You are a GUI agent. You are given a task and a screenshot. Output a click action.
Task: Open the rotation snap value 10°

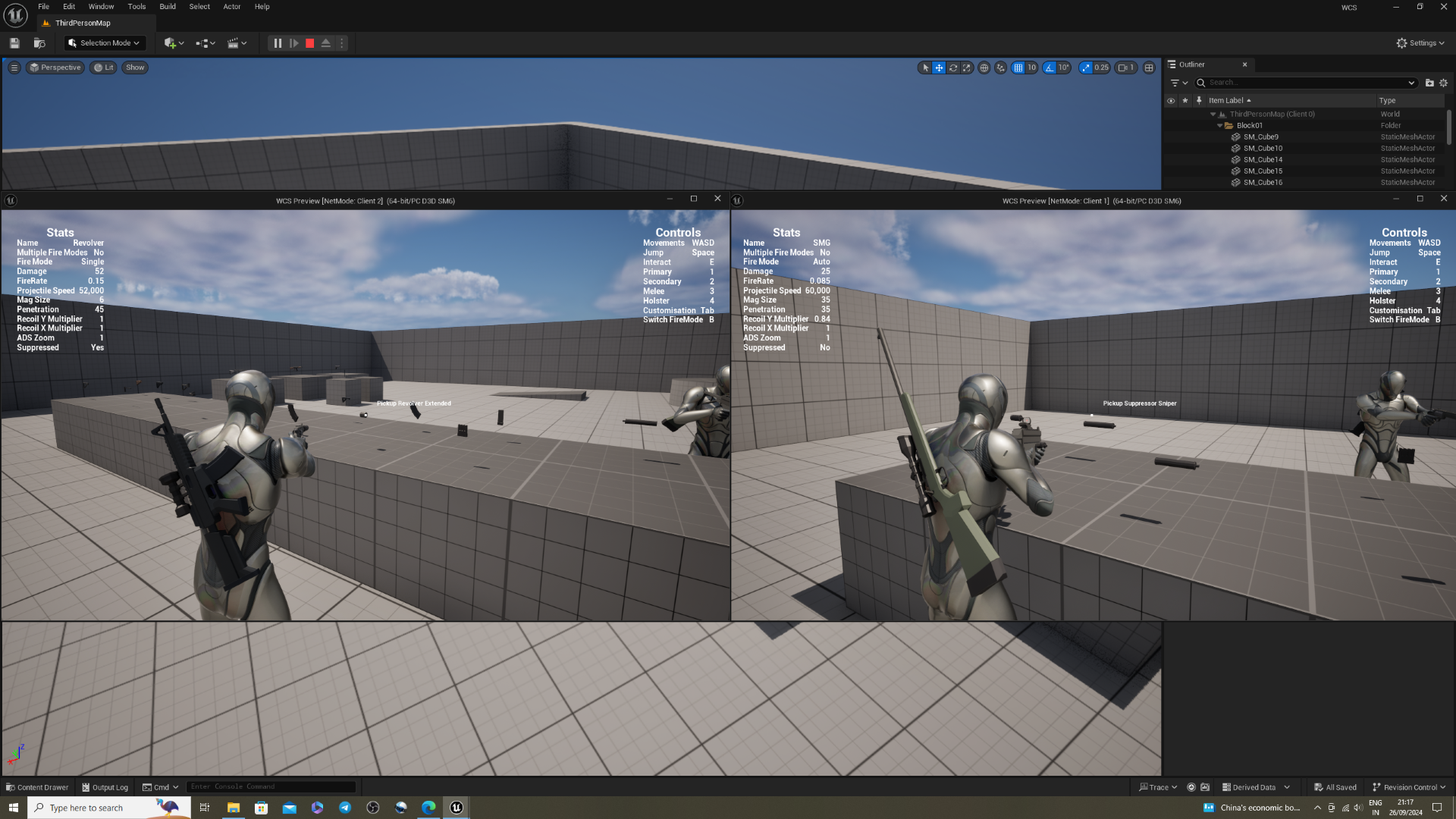click(1064, 67)
